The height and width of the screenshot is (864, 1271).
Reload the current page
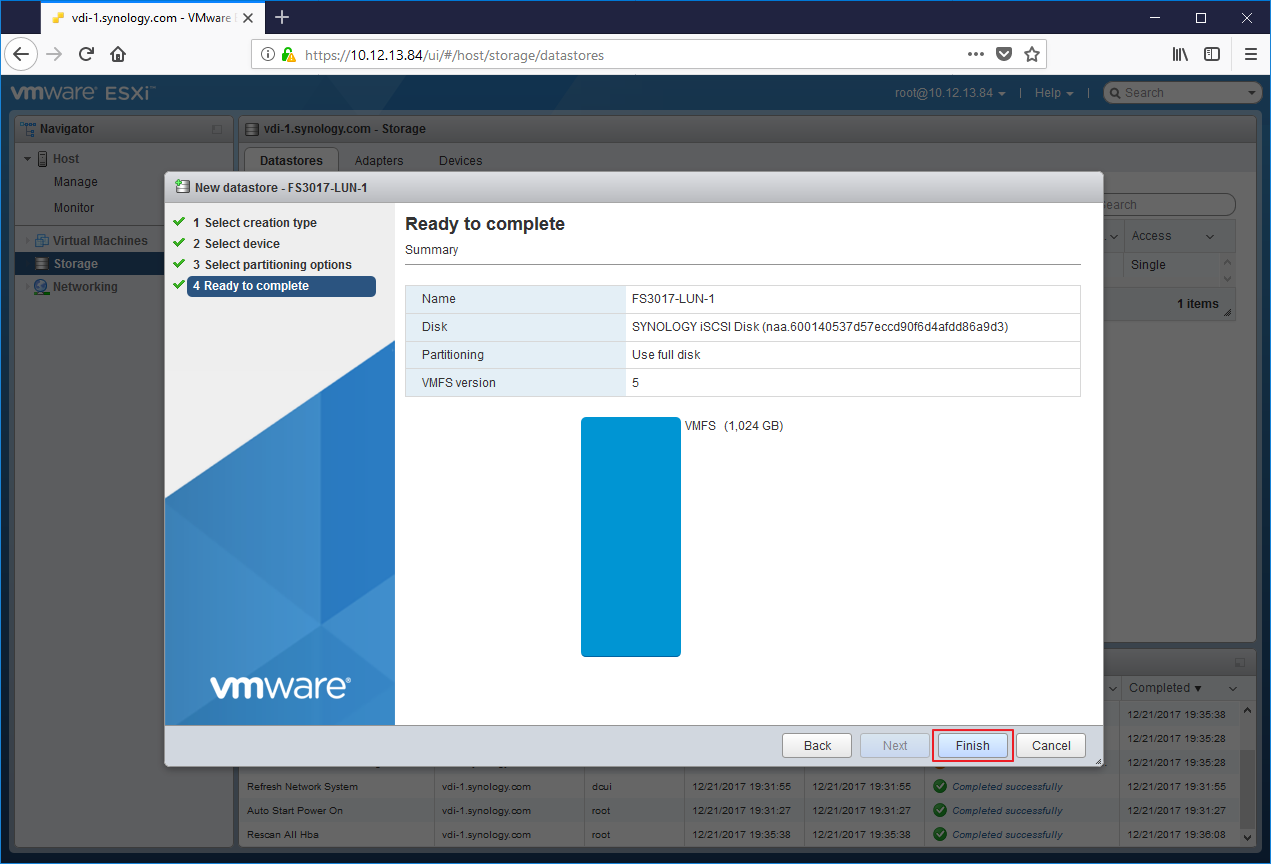(x=86, y=54)
